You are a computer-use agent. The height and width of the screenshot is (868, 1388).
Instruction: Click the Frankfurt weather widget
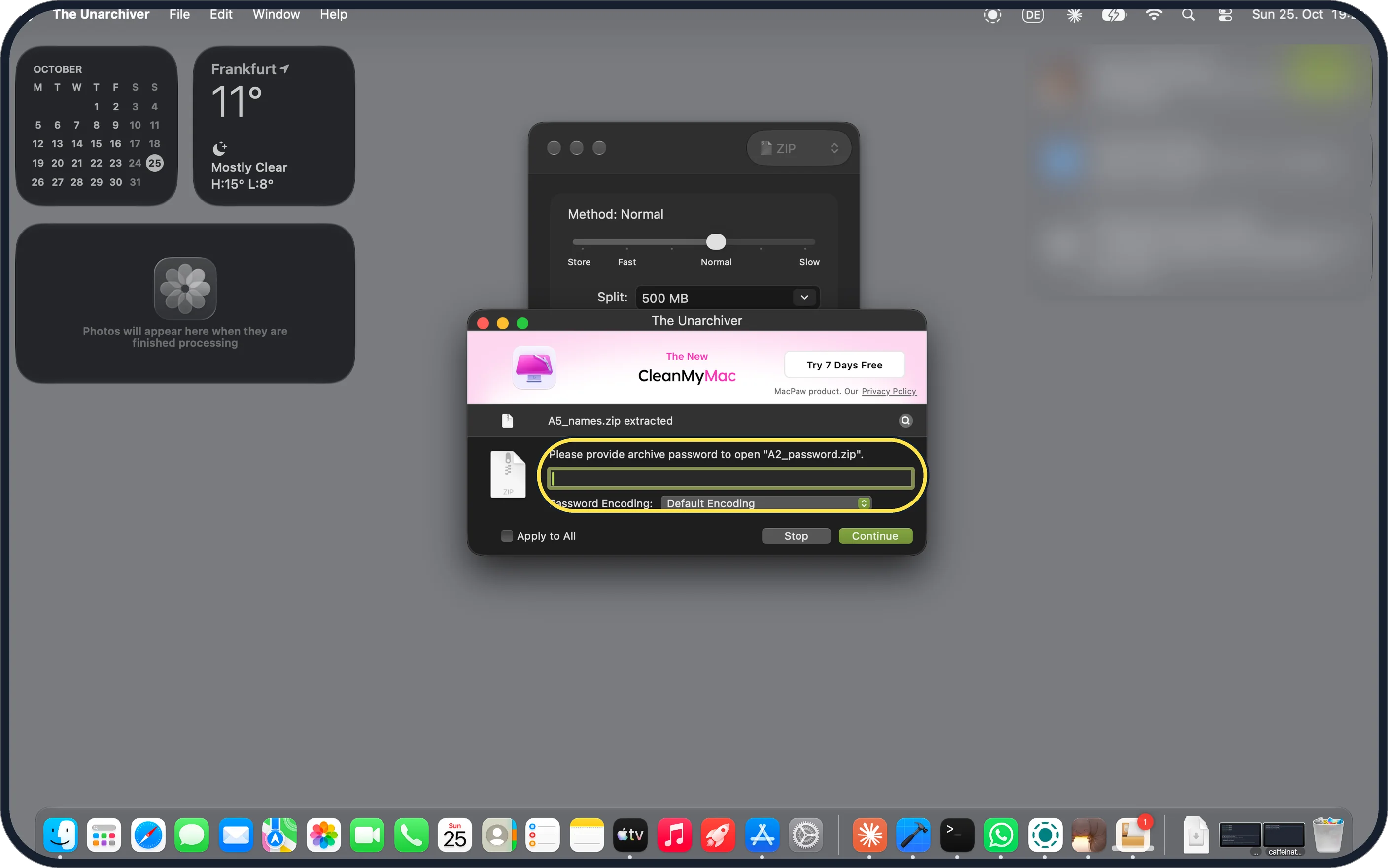[274, 126]
